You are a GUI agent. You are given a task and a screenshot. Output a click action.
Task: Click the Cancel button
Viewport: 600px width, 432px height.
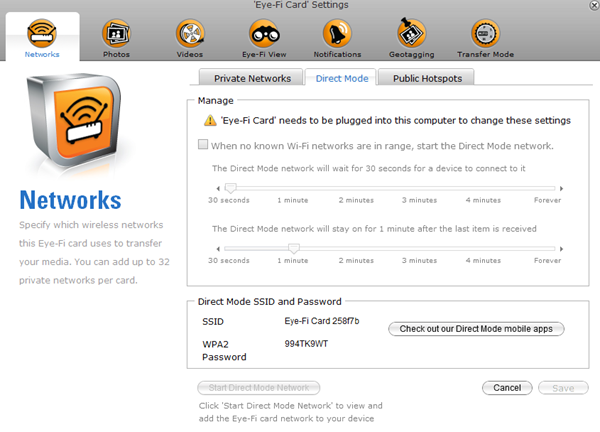(x=507, y=388)
